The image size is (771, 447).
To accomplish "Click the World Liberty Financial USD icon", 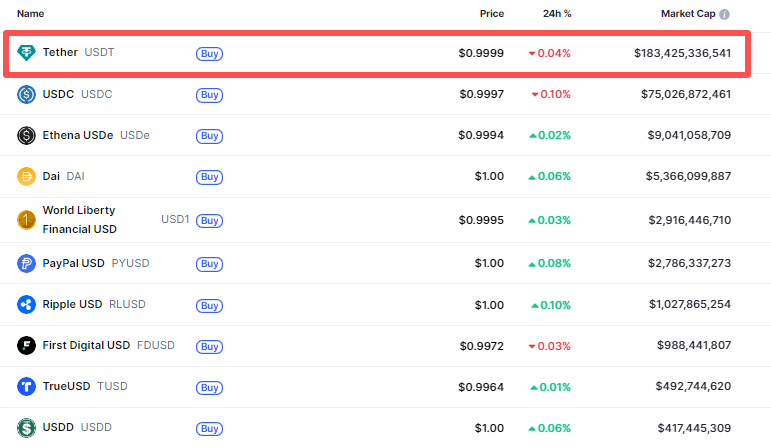I will pyautogui.click(x=27, y=220).
